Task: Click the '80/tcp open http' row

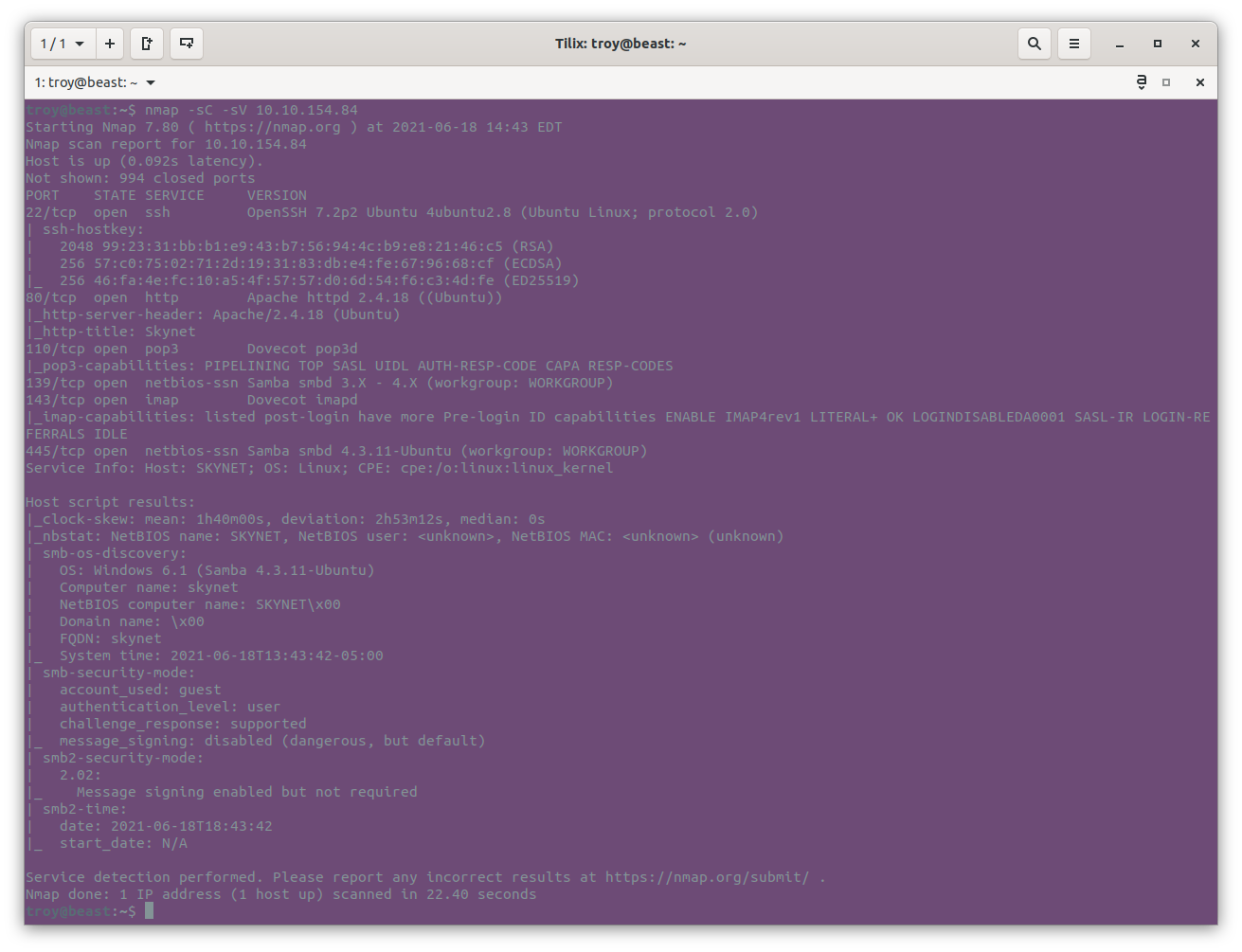Action: 264,297
